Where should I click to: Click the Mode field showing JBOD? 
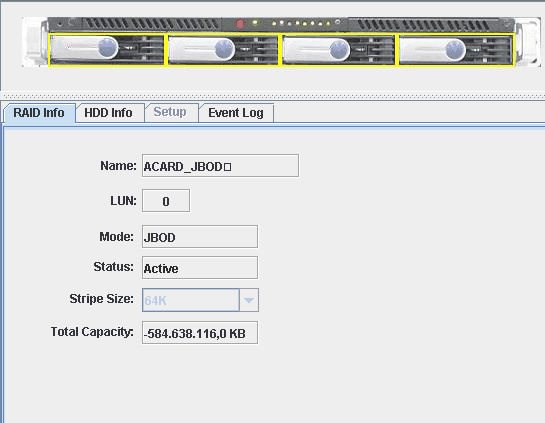[x=200, y=237]
